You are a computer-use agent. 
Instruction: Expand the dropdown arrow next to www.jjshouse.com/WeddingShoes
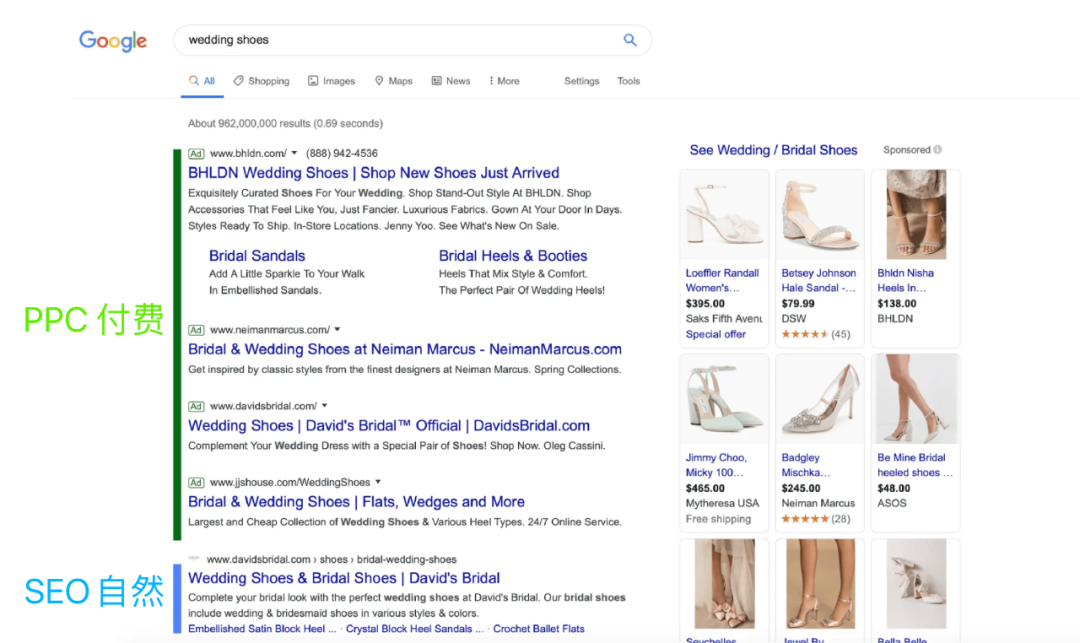point(378,482)
